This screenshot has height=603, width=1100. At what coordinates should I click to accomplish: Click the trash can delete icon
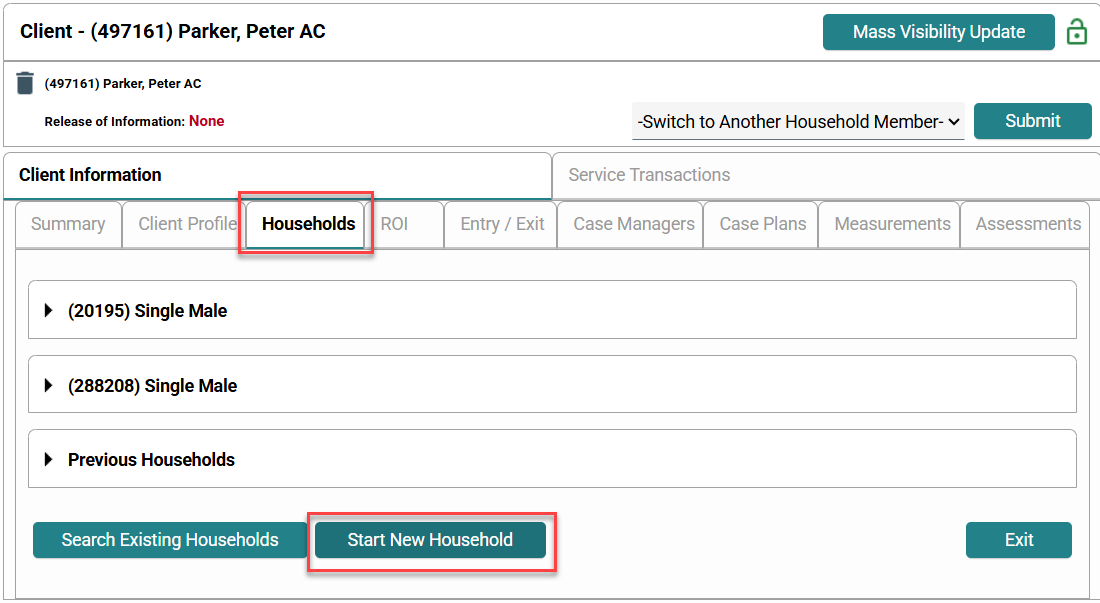pos(25,83)
